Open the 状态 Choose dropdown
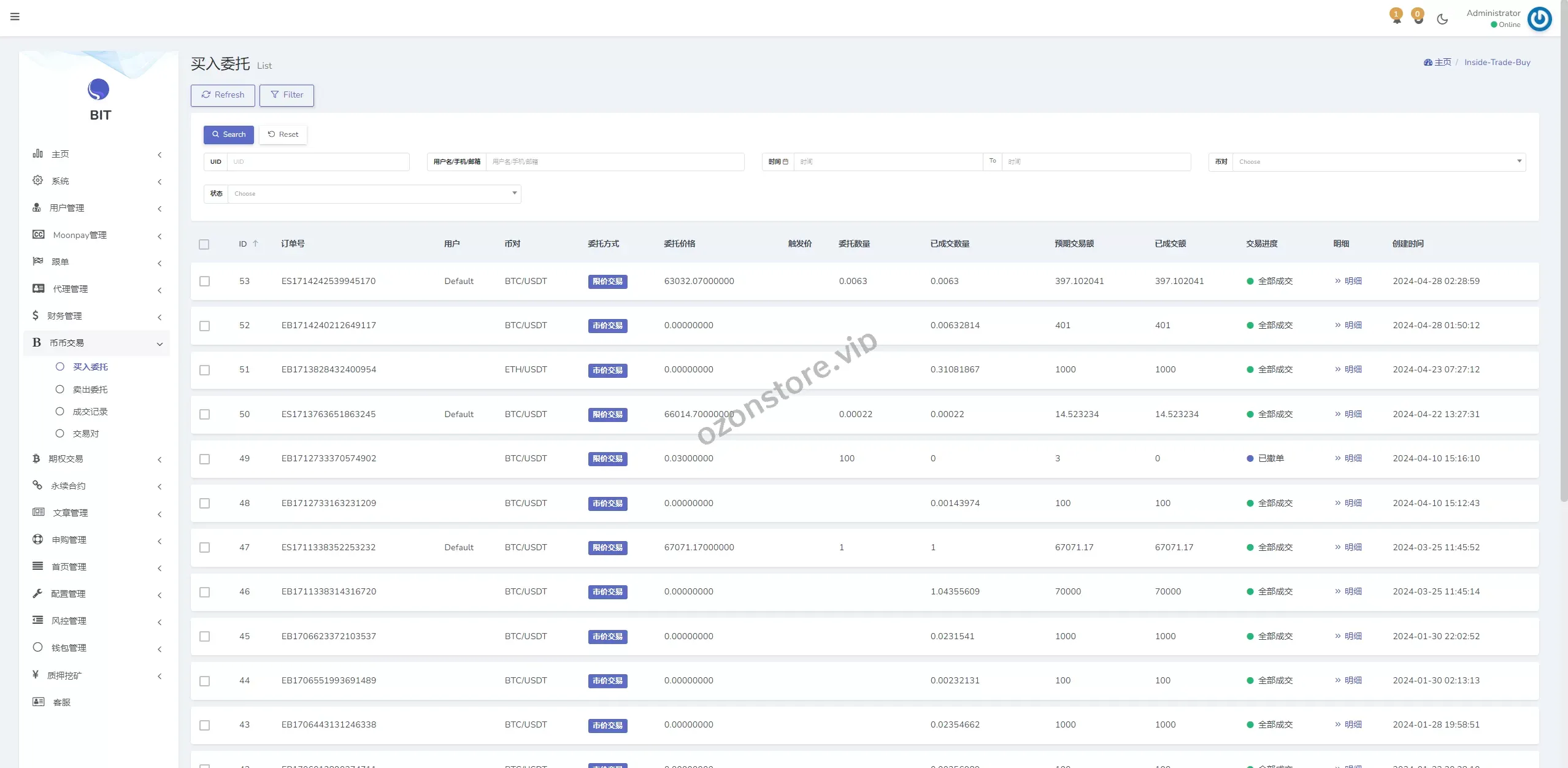Screen dimensions: 1568x768 click(x=374, y=194)
